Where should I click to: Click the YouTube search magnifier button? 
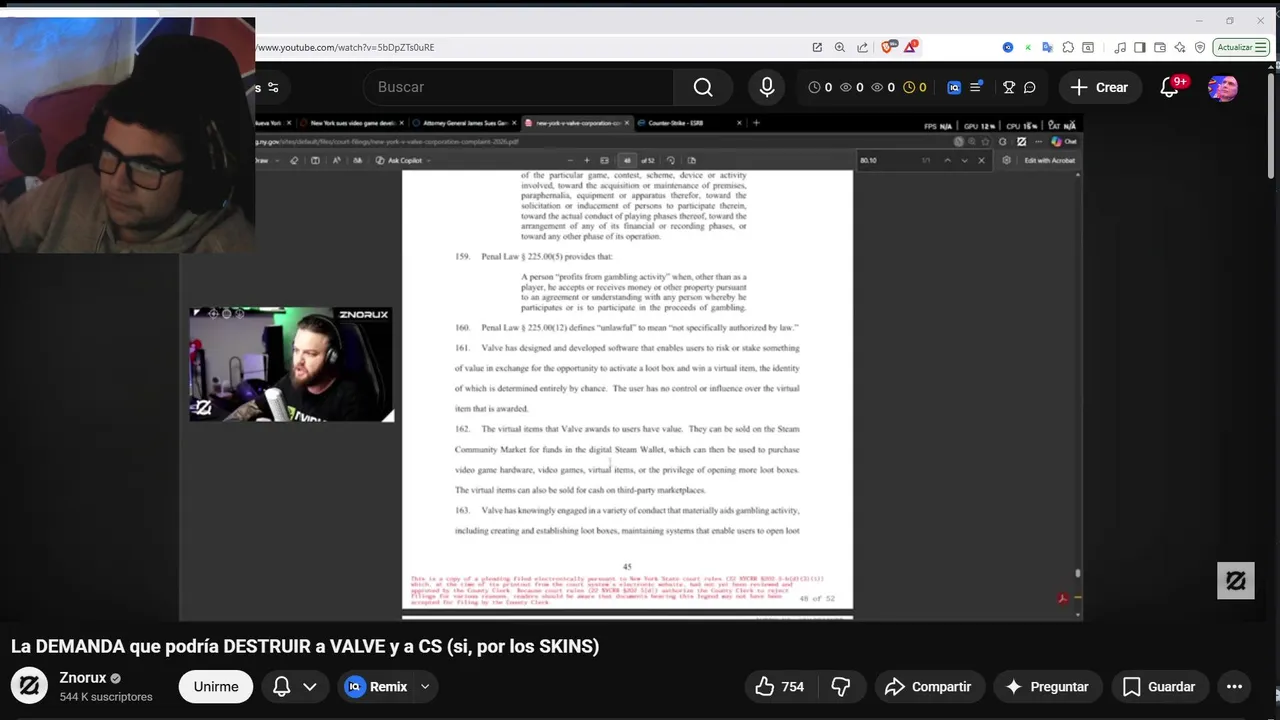(x=703, y=87)
